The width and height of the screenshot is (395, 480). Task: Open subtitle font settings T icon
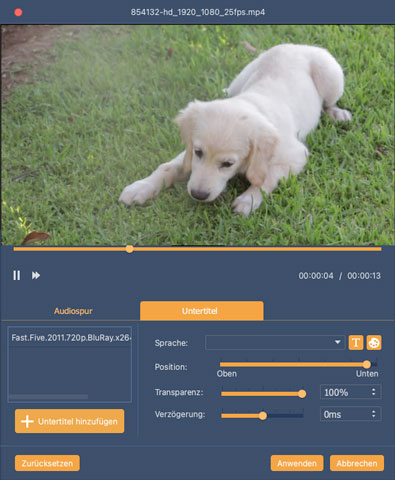click(356, 343)
